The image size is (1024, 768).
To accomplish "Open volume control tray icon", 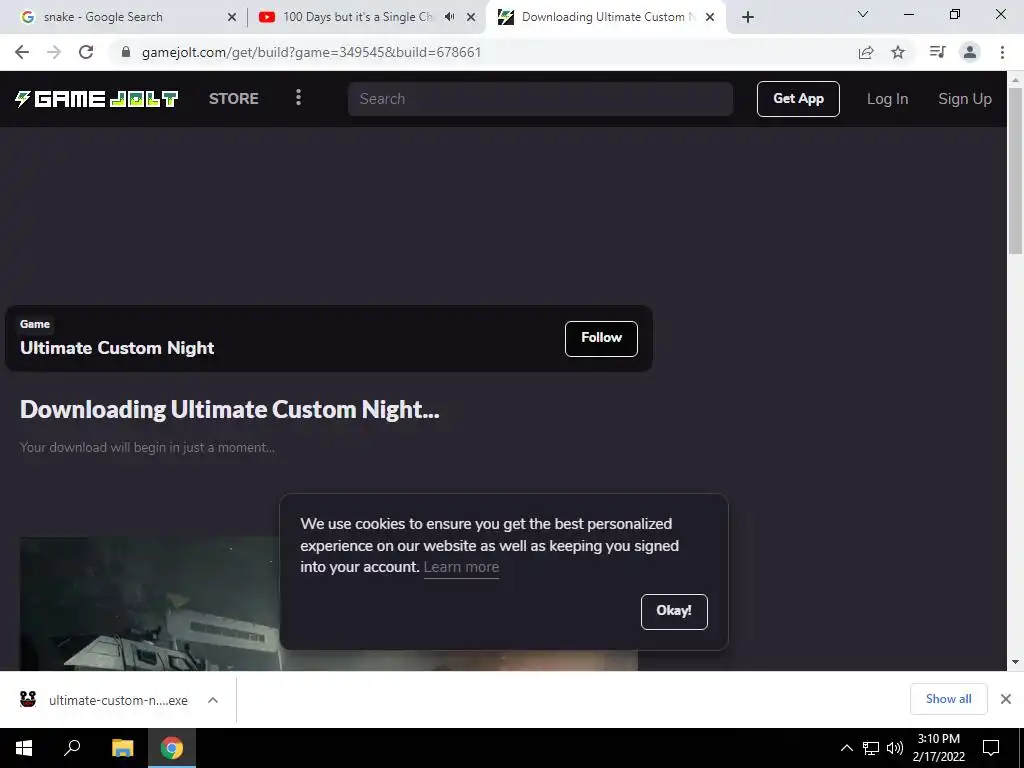I will [895, 748].
